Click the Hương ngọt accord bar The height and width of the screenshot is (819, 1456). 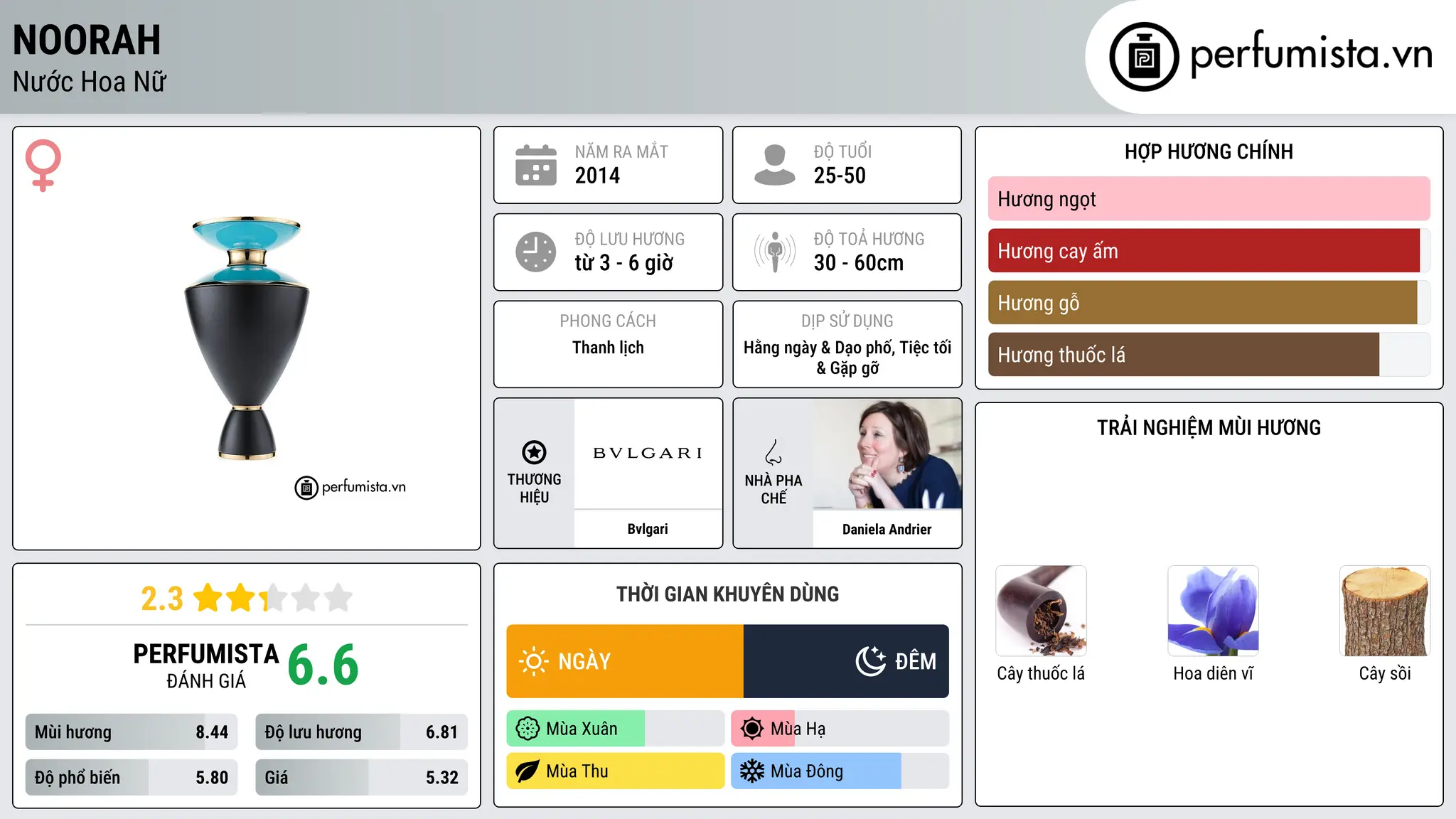pos(1209,199)
